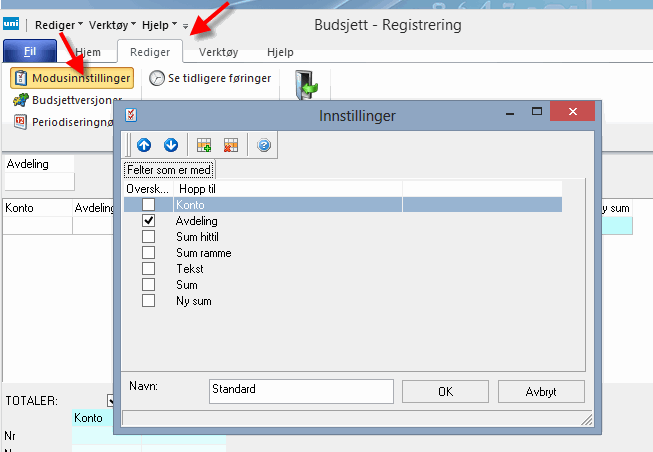Expand the Rediger quick-access dropdown

59,23
